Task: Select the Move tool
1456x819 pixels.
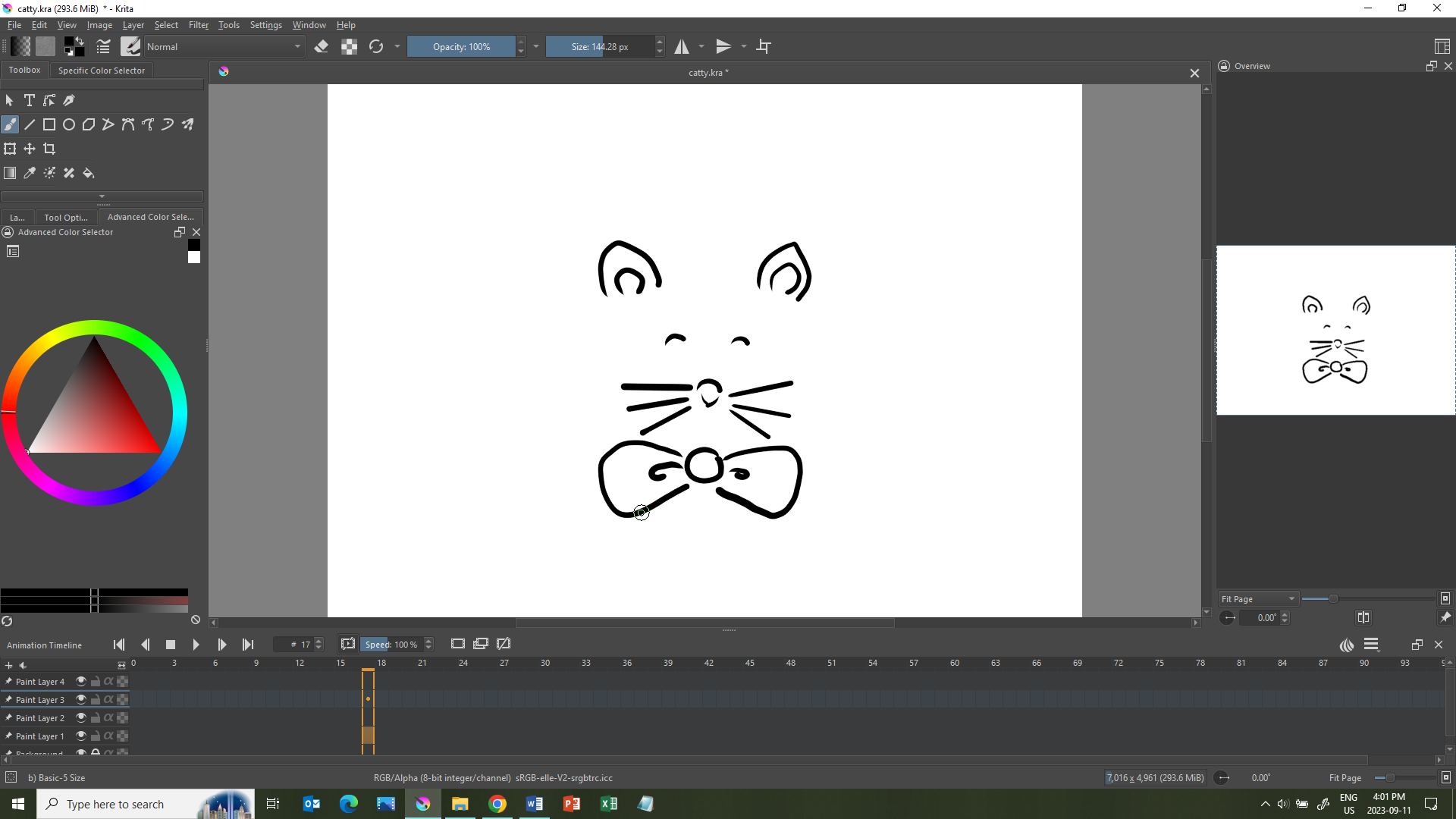Action: [x=30, y=149]
